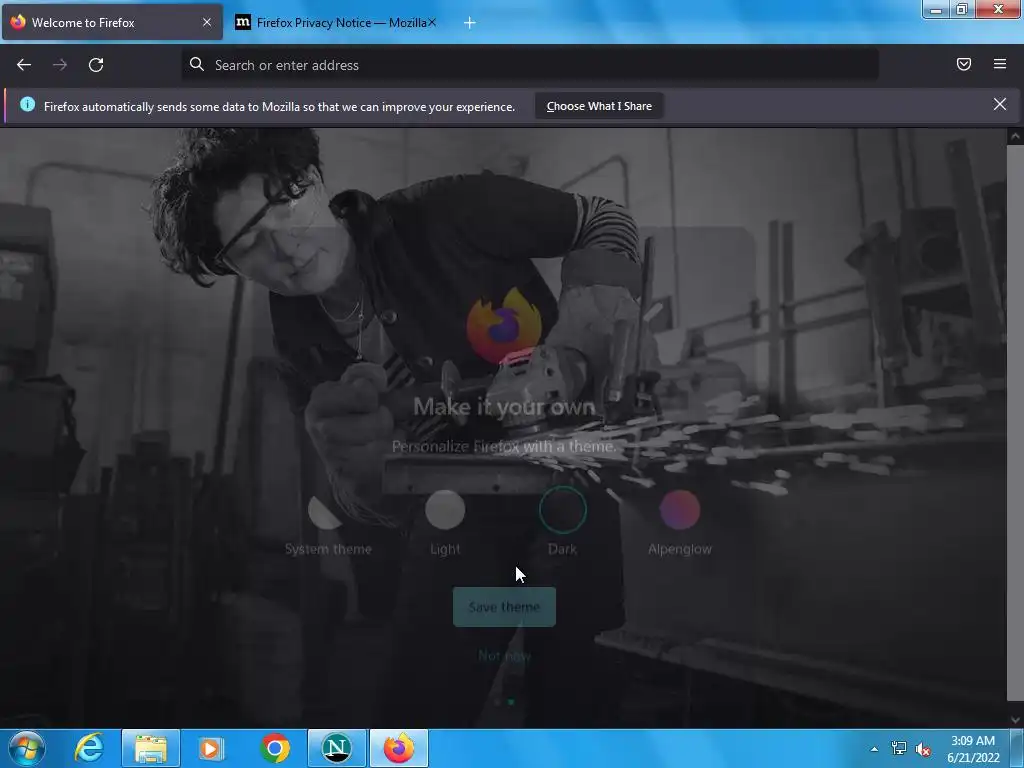
Task: Switch to Welcome to Firefox tab
Action: 112,23
